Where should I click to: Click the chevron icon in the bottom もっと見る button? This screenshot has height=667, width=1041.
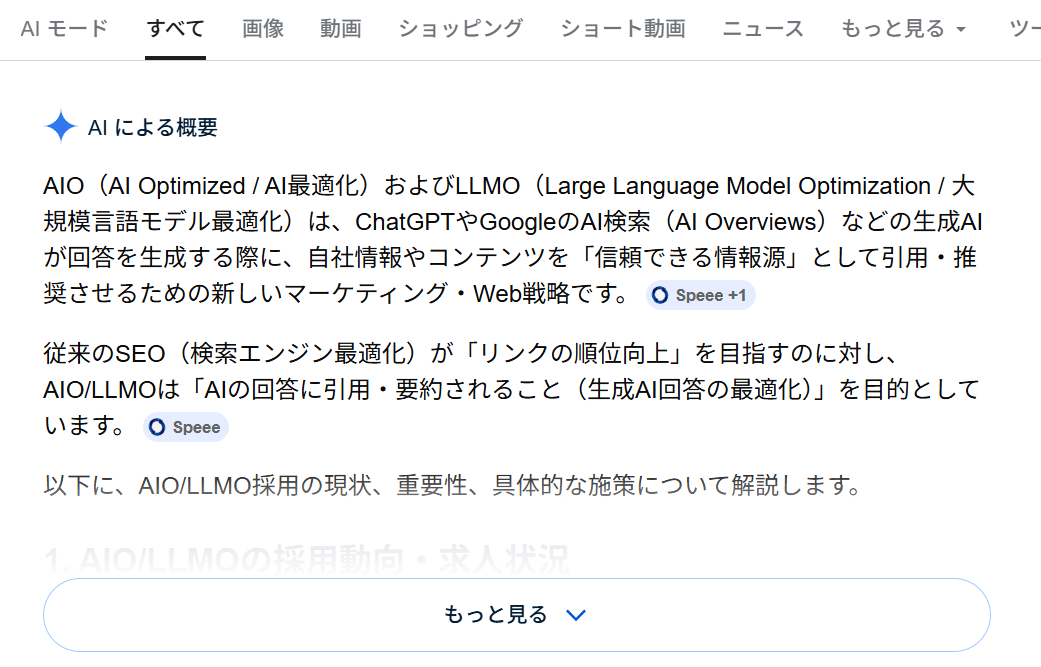pos(575,615)
